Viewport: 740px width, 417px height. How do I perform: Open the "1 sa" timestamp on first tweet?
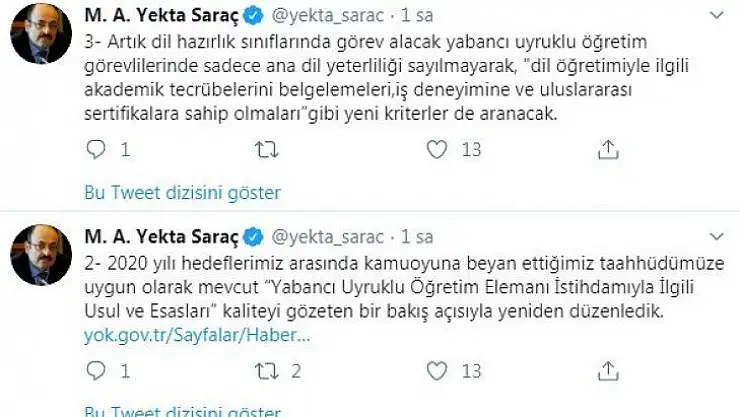tap(416, 17)
